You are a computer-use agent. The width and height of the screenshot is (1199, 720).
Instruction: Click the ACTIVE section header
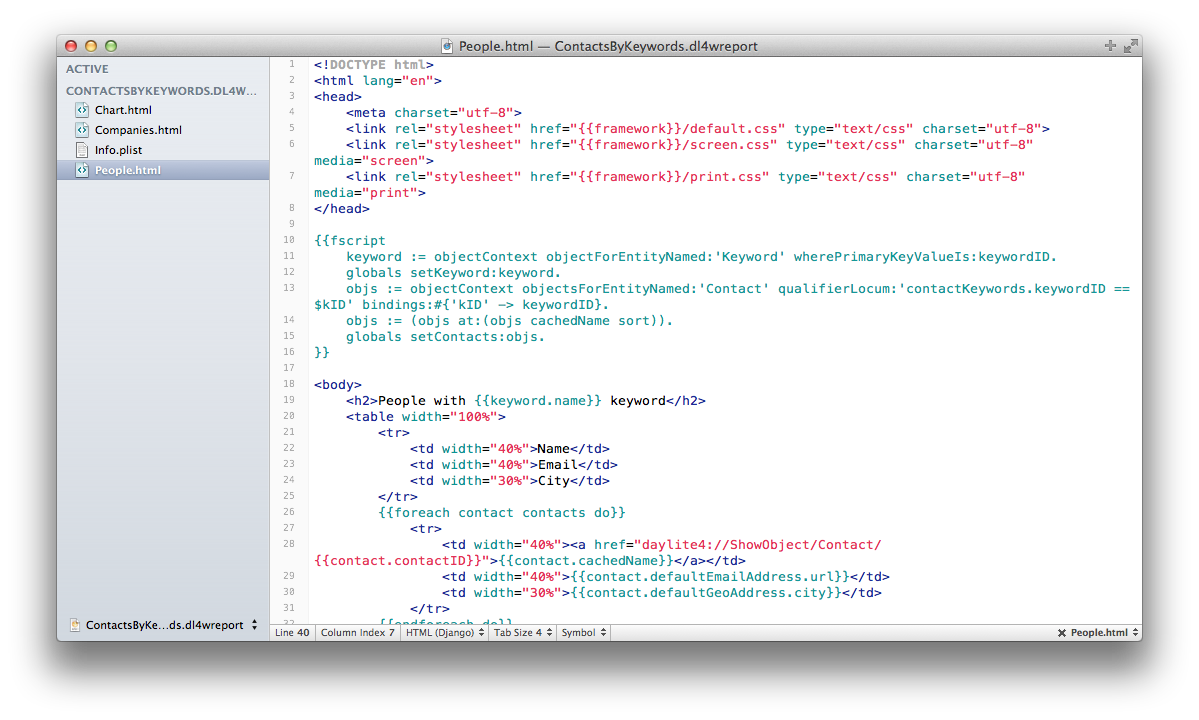[87, 69]
